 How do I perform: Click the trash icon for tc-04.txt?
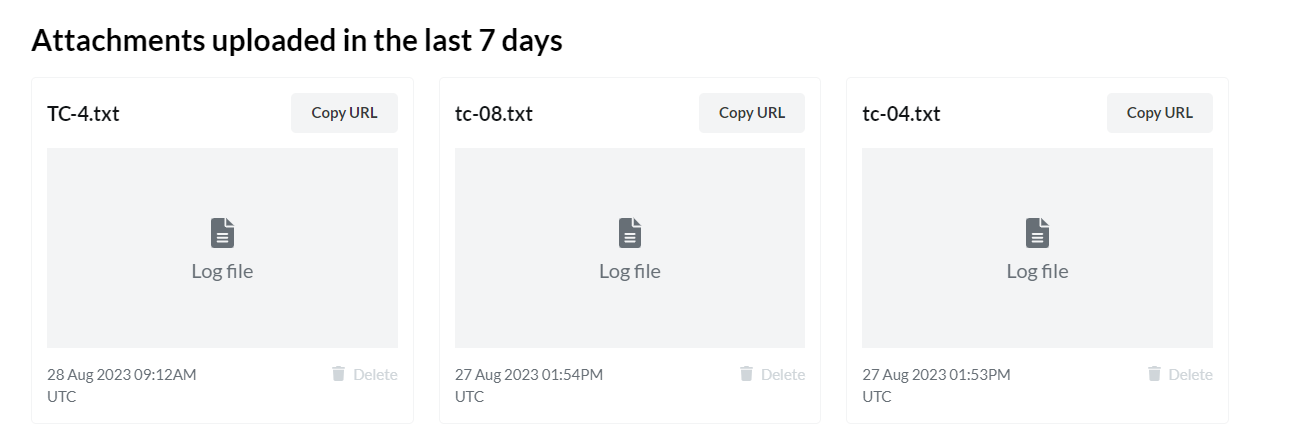(1154, 374)
